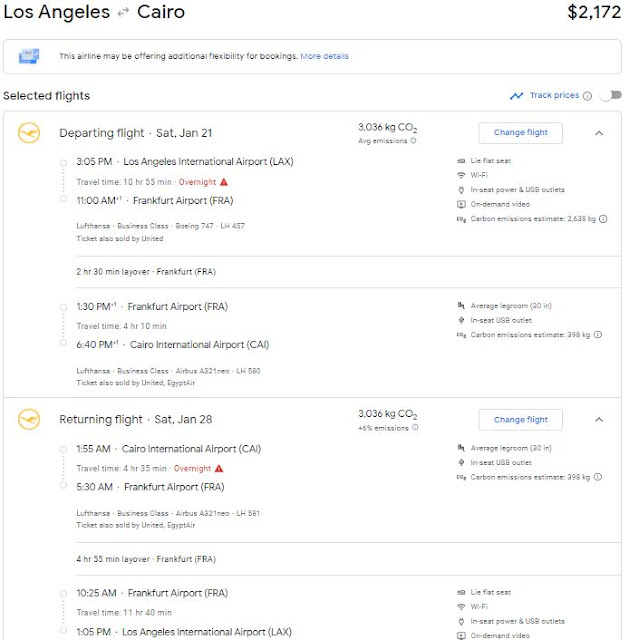Click the round-trip arrows between city names
This screenshot has width=629, height=640.
click(123, 13)
